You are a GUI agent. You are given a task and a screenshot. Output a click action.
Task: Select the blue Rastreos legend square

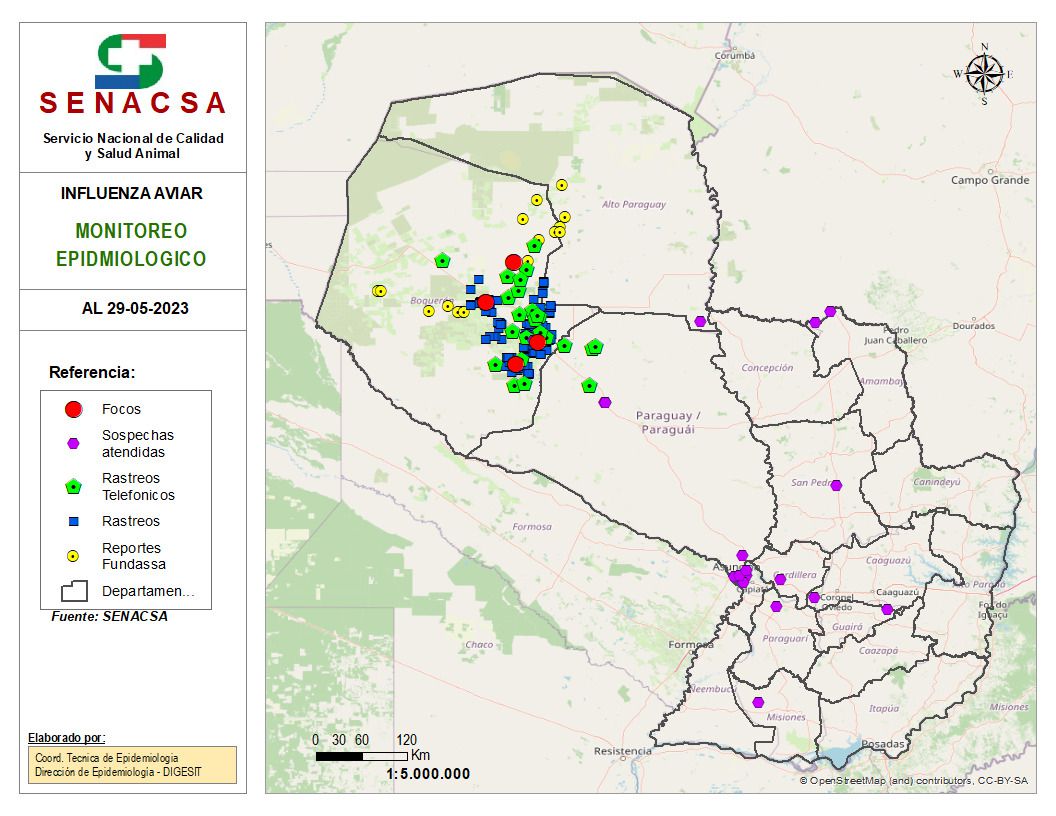point(73,521)
